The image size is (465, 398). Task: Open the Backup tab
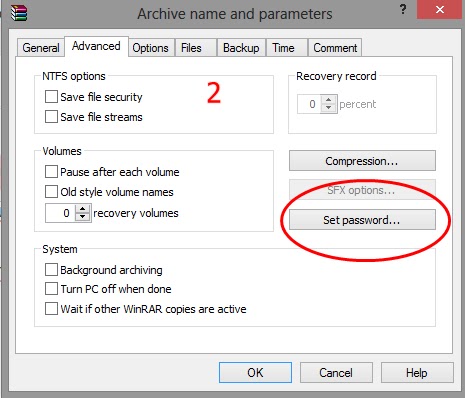[241, 48]
